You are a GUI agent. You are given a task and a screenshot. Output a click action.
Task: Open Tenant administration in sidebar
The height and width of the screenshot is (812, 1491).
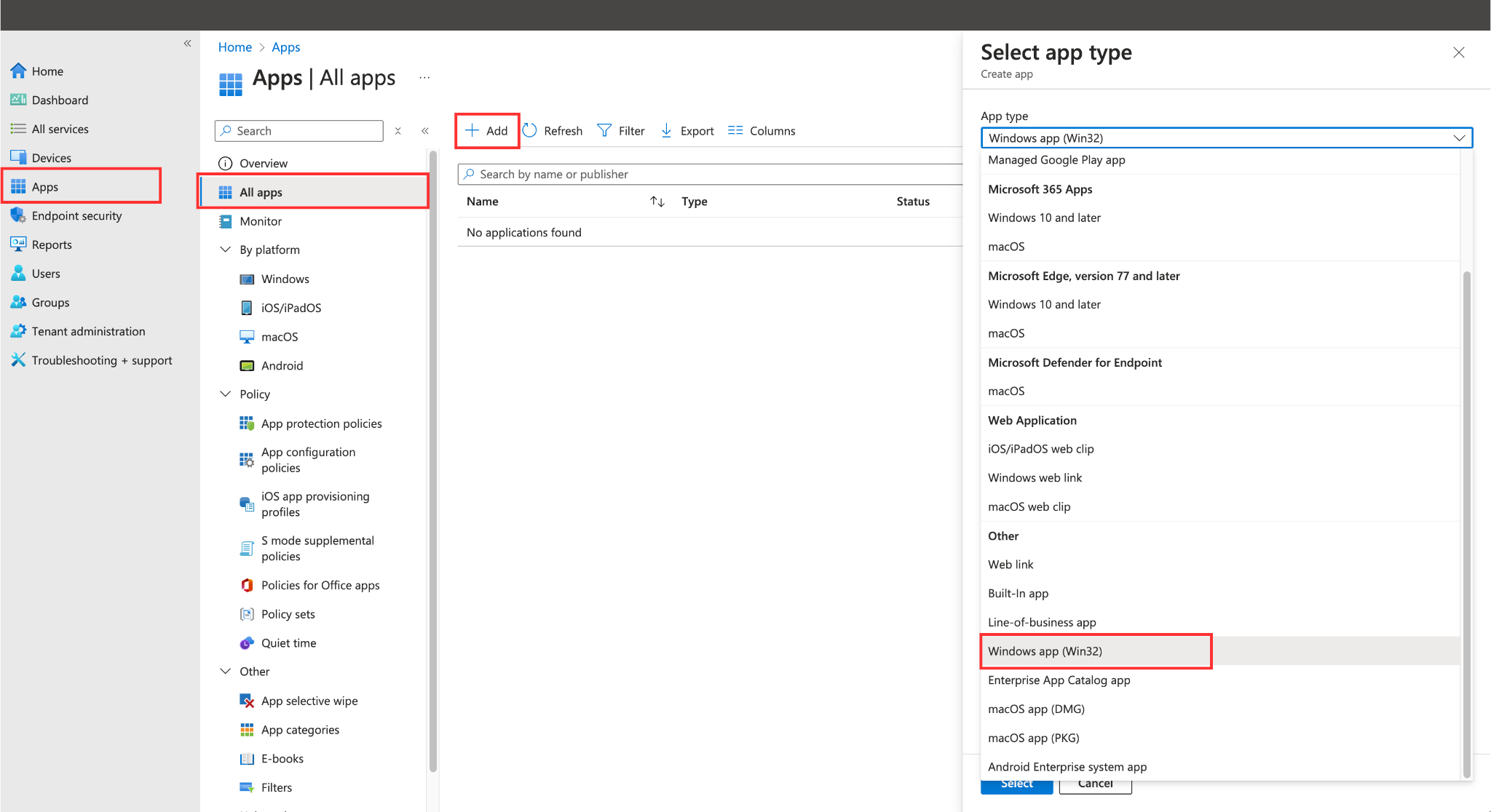(x=88, y=331)
